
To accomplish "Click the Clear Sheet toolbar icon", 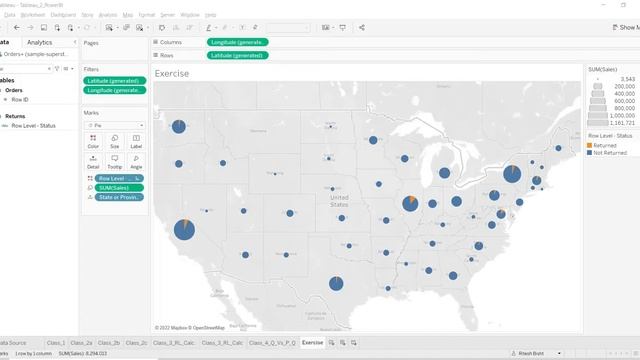I will click(140, 28).
